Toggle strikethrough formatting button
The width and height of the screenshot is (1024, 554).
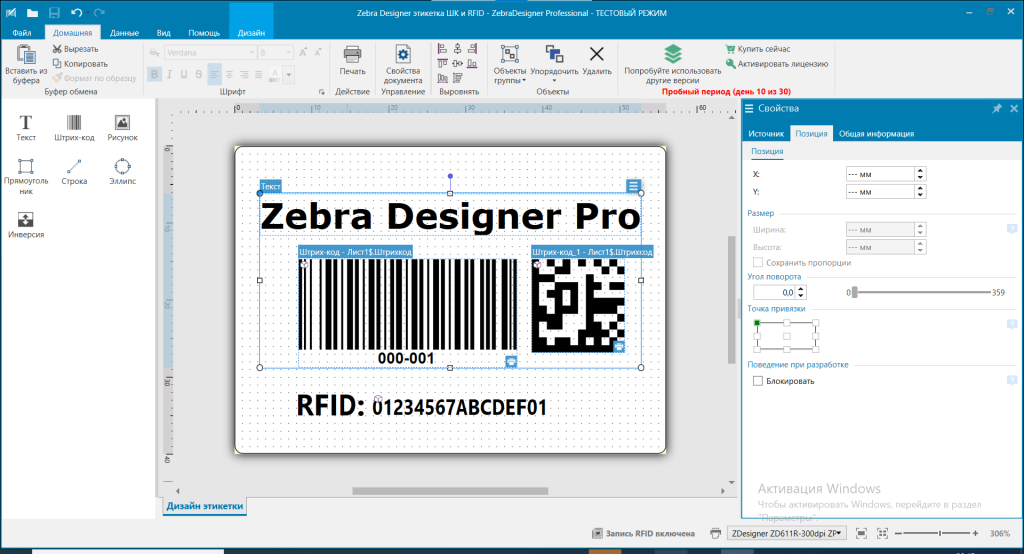tap(198, 74)
